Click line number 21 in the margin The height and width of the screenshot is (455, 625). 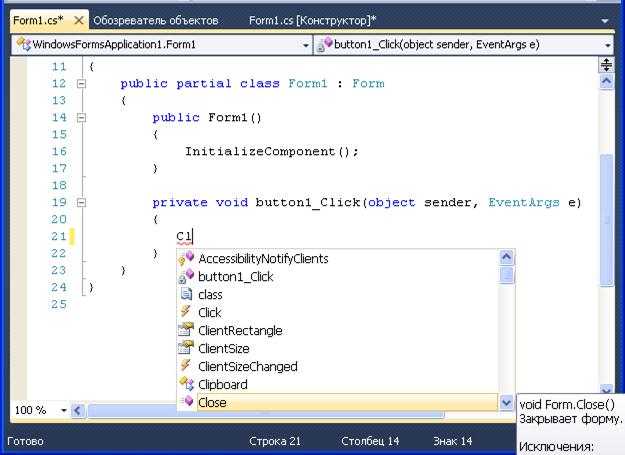[59, 236]
